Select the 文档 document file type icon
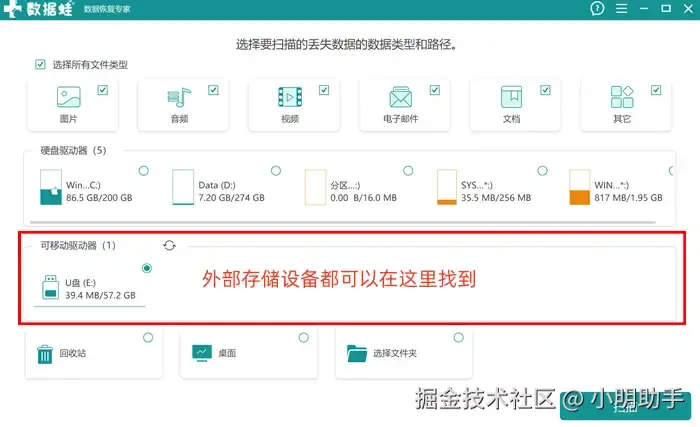The image size is (700, 427). (x=511, y=97)
